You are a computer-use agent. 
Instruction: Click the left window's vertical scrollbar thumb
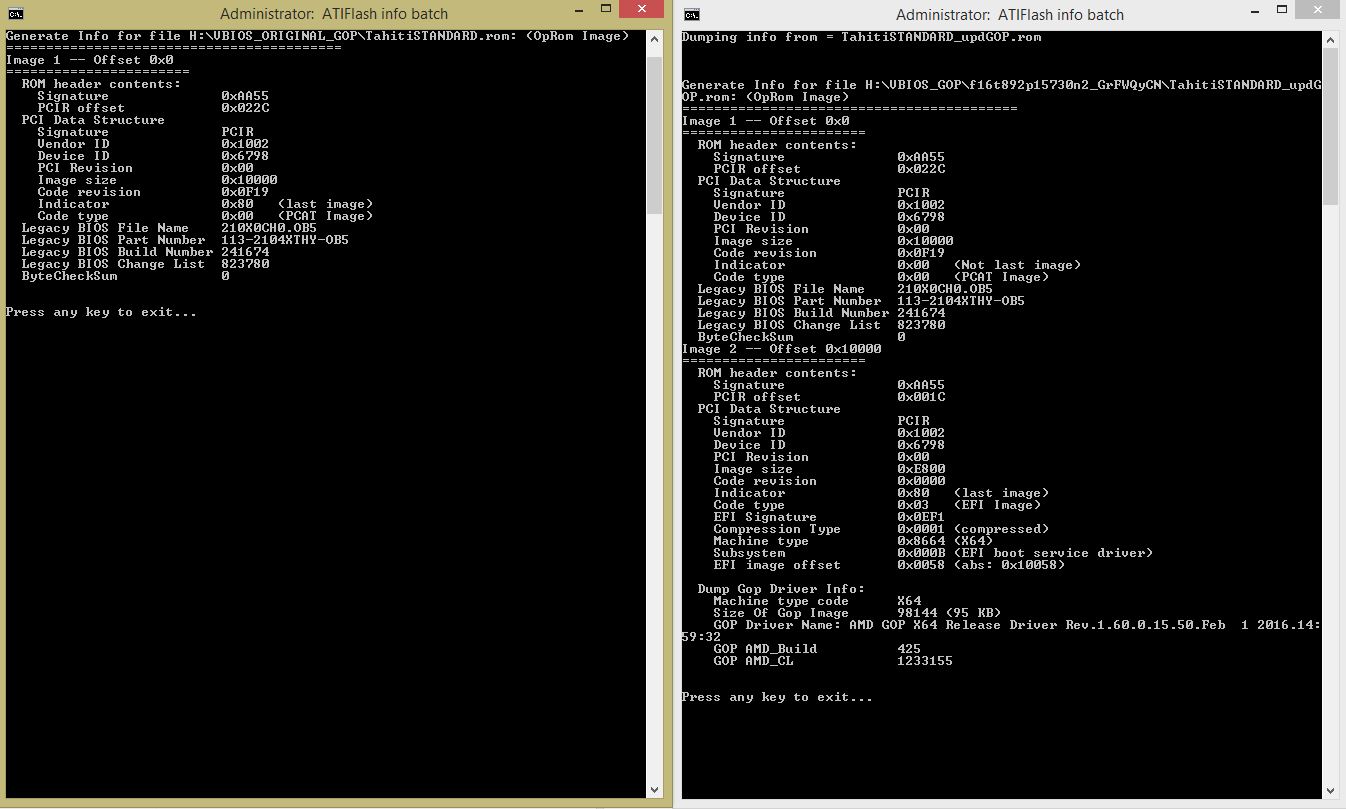[655, 134]
